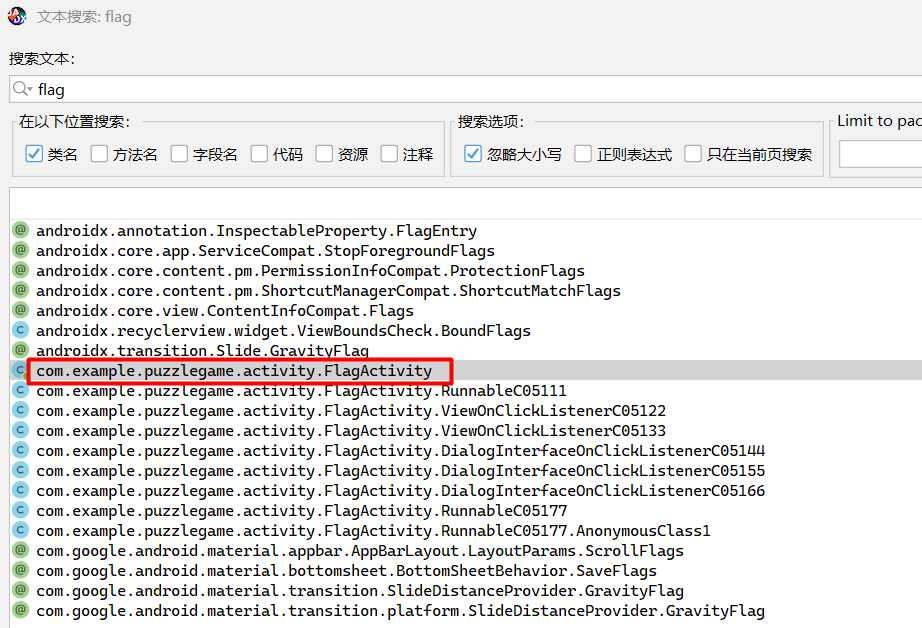Enable the 代码 search checkbox

click(259, 154)
